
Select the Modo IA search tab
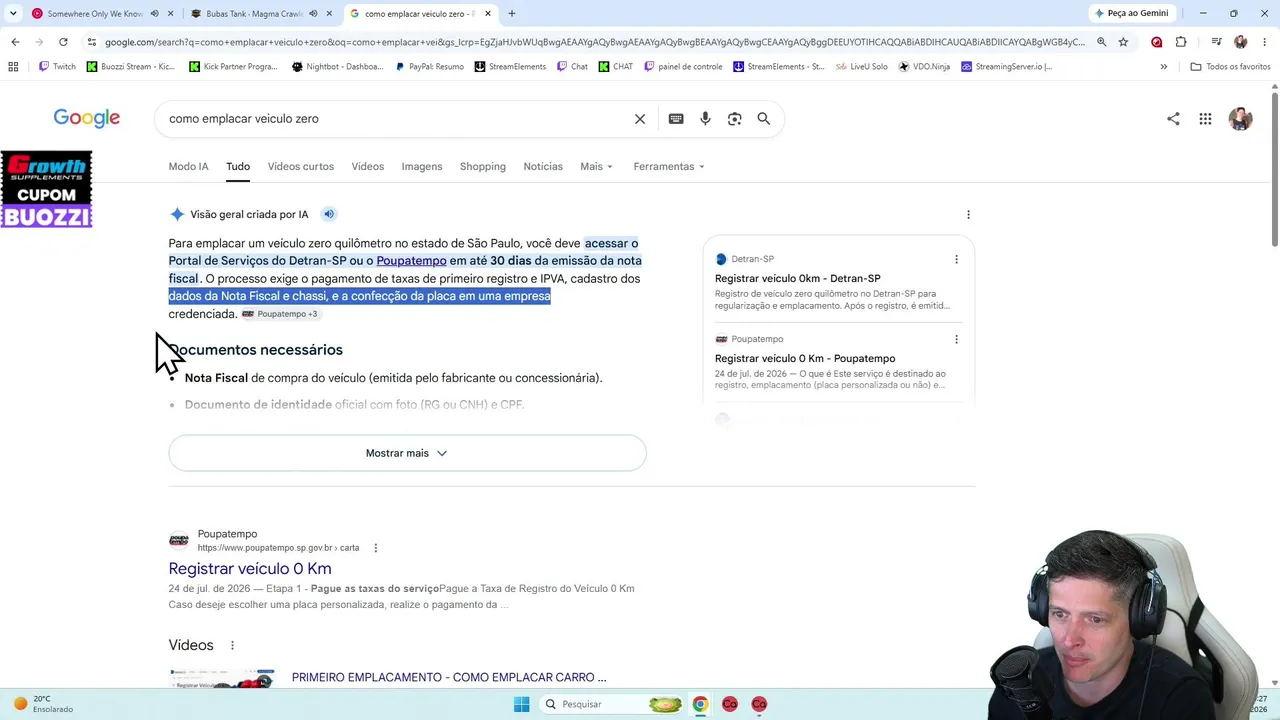click(188, 167)
